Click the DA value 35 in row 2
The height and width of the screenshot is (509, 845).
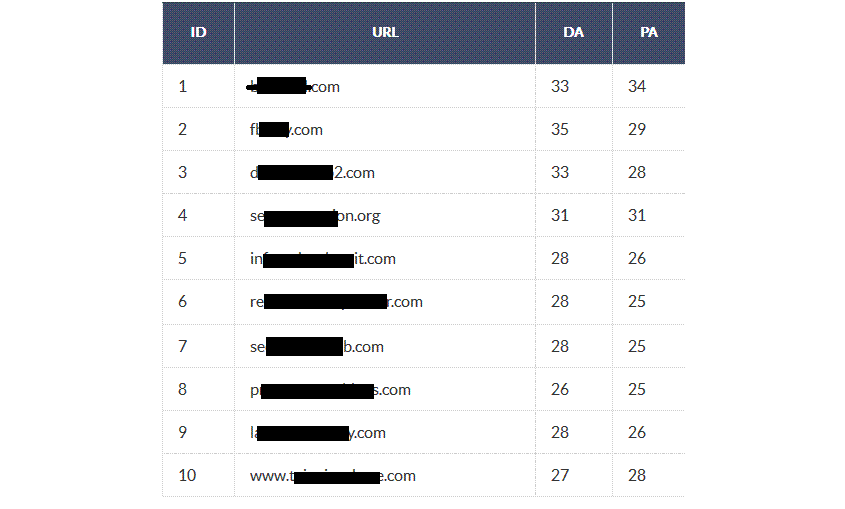[x=560, y=130]
